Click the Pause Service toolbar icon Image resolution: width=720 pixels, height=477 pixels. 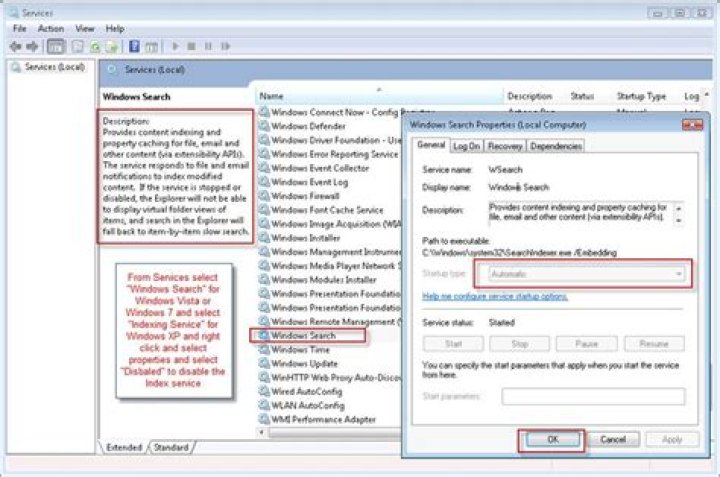pos(208,46)
